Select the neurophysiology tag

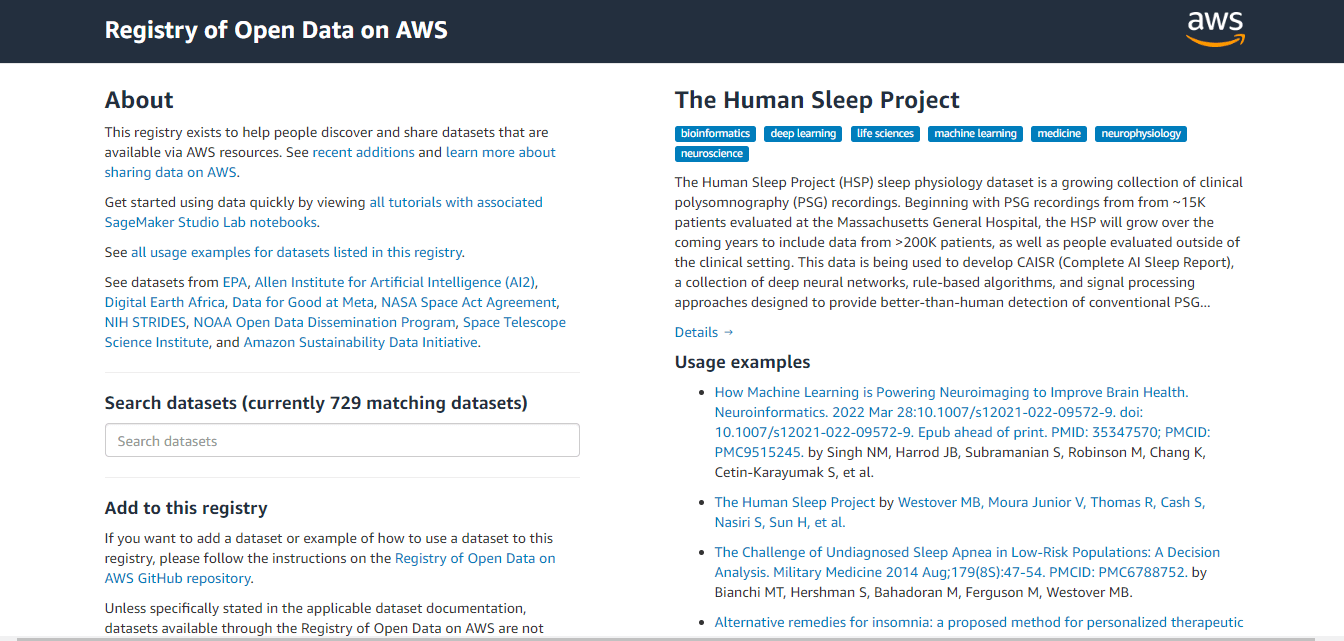1139,133
